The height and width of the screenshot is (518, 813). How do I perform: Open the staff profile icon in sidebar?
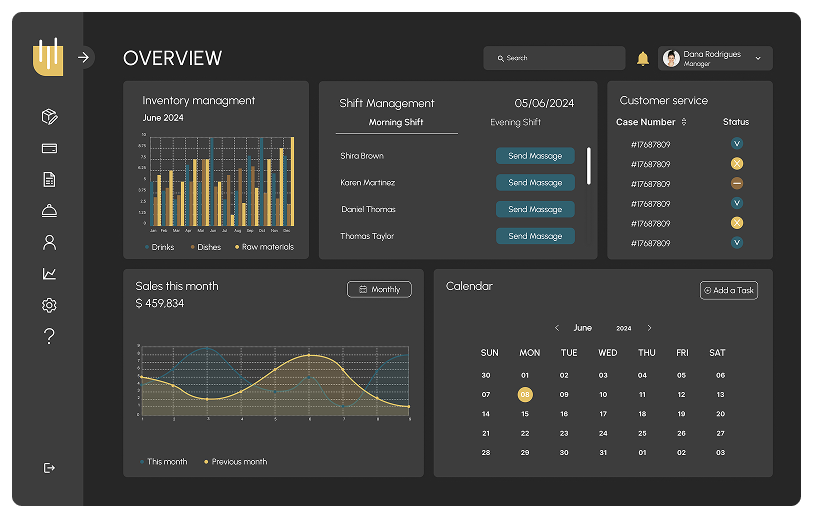[x=49, y=242]
